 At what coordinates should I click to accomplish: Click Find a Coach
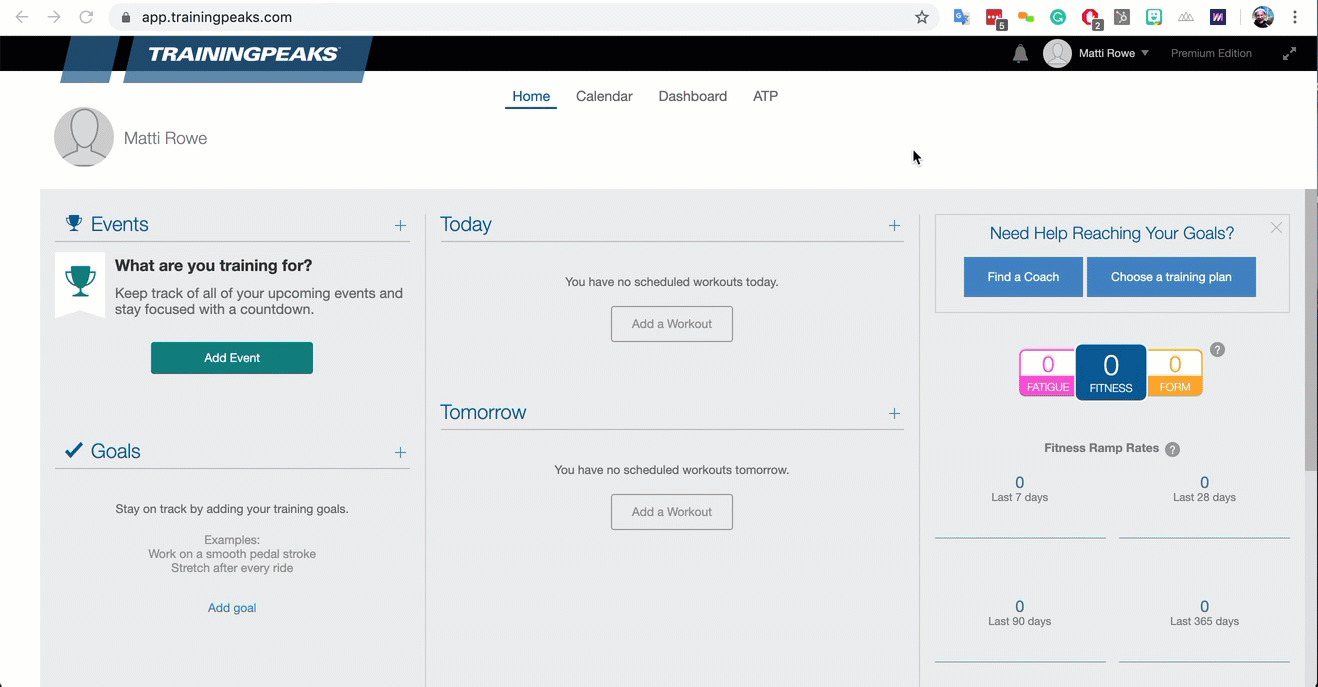tap(1022, 277)
